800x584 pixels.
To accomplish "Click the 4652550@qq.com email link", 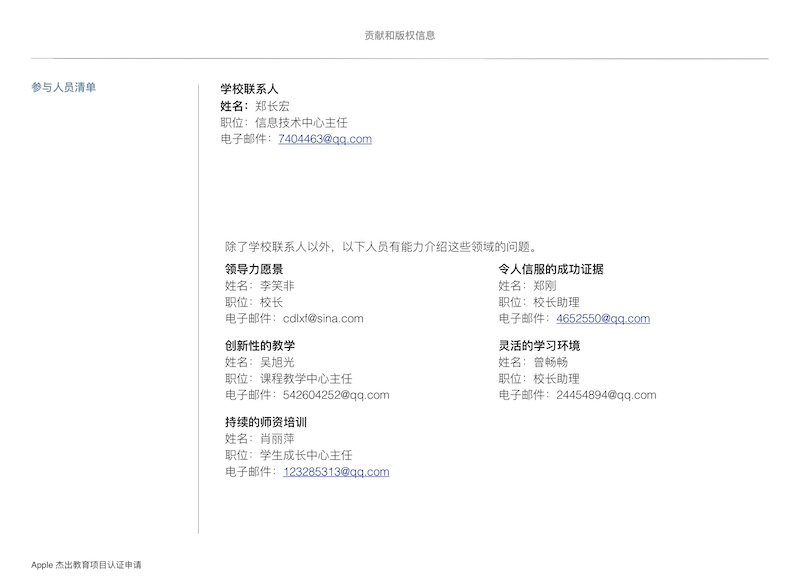I will point(603,319).
